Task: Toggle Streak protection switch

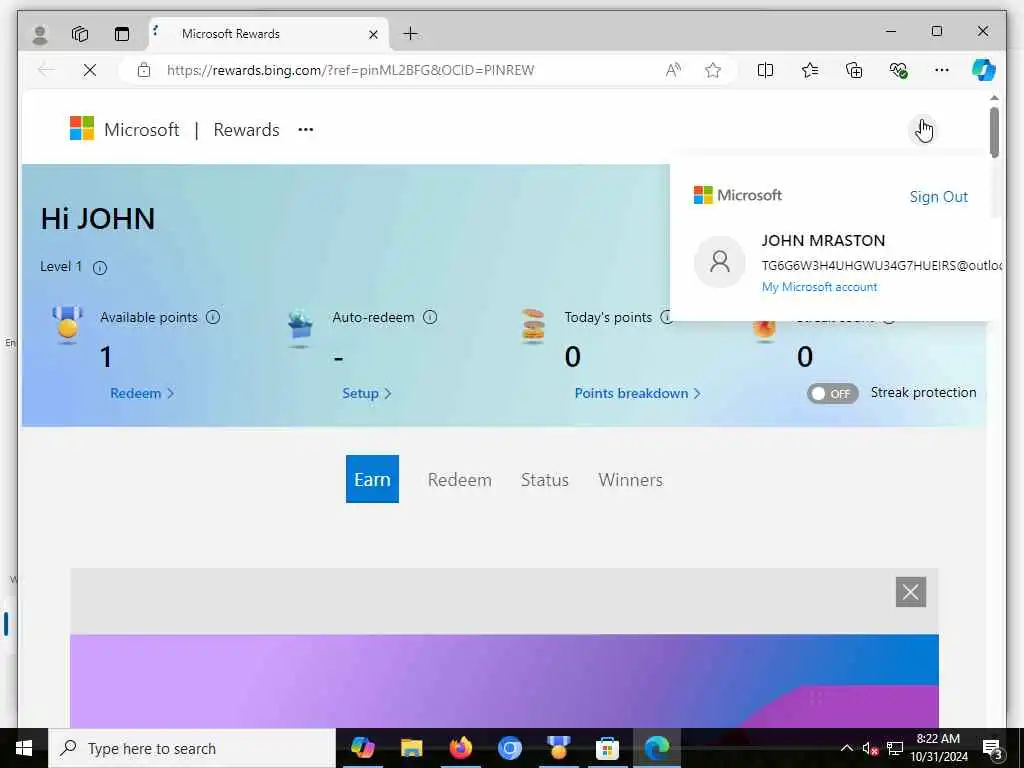Action: [x=833, y=393]
